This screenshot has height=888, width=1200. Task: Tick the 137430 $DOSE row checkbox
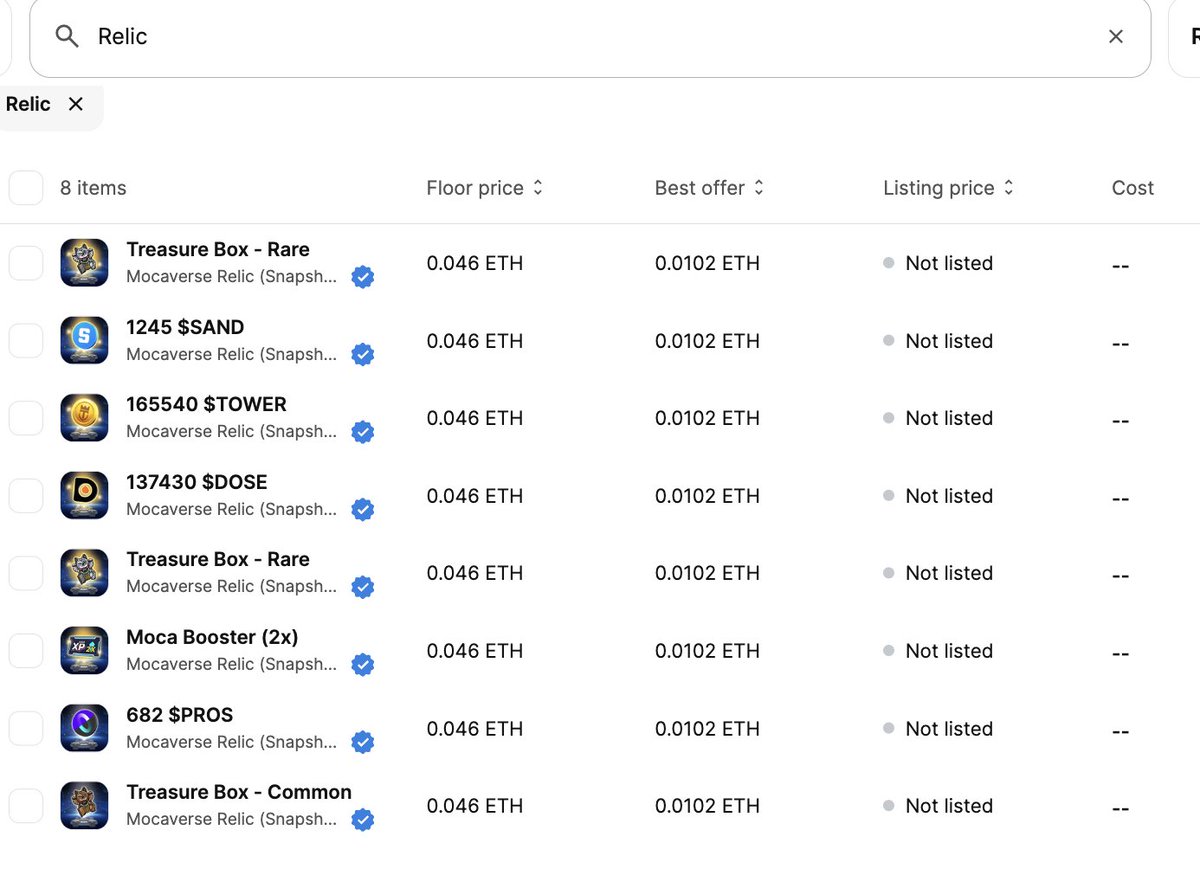26,496
